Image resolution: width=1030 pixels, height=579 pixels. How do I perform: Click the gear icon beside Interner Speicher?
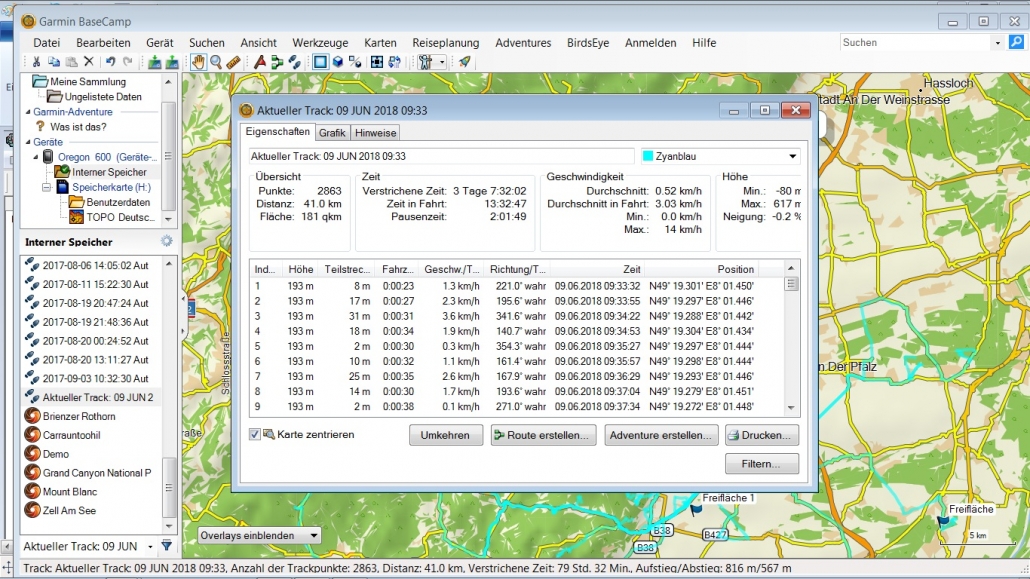point(167,241)
